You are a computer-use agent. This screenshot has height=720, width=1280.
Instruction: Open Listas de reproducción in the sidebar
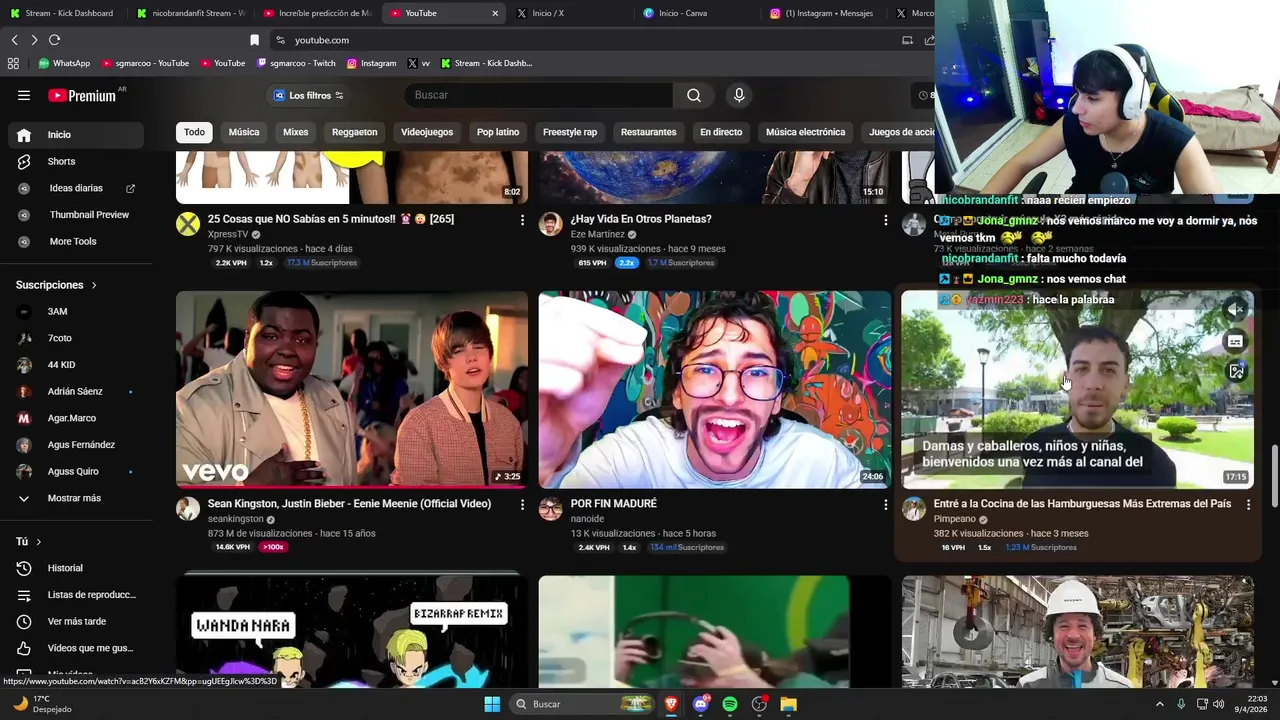[x=76, y=595]
